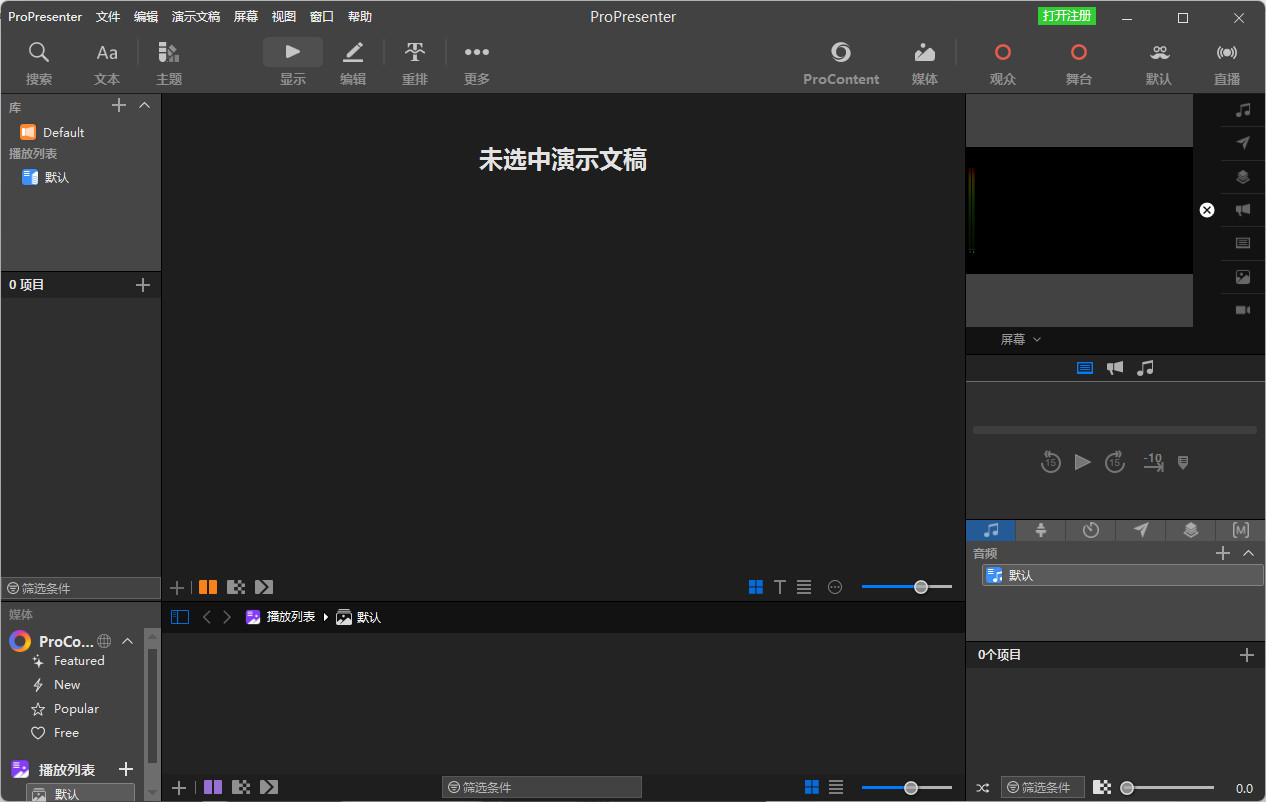The height and width of the screenshot is (802, 1266).
Task: Add a new library with plus icon
Action: [118, 105]
